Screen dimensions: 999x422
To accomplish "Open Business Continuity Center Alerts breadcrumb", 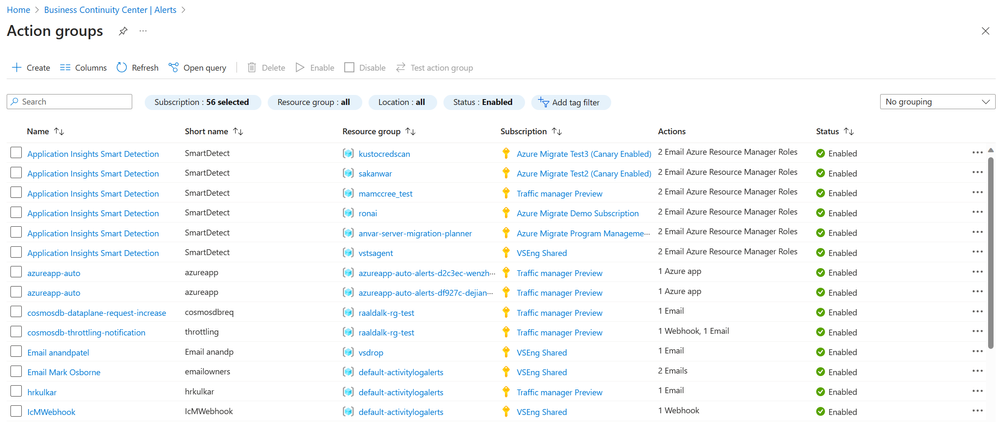I will (111, 10).
